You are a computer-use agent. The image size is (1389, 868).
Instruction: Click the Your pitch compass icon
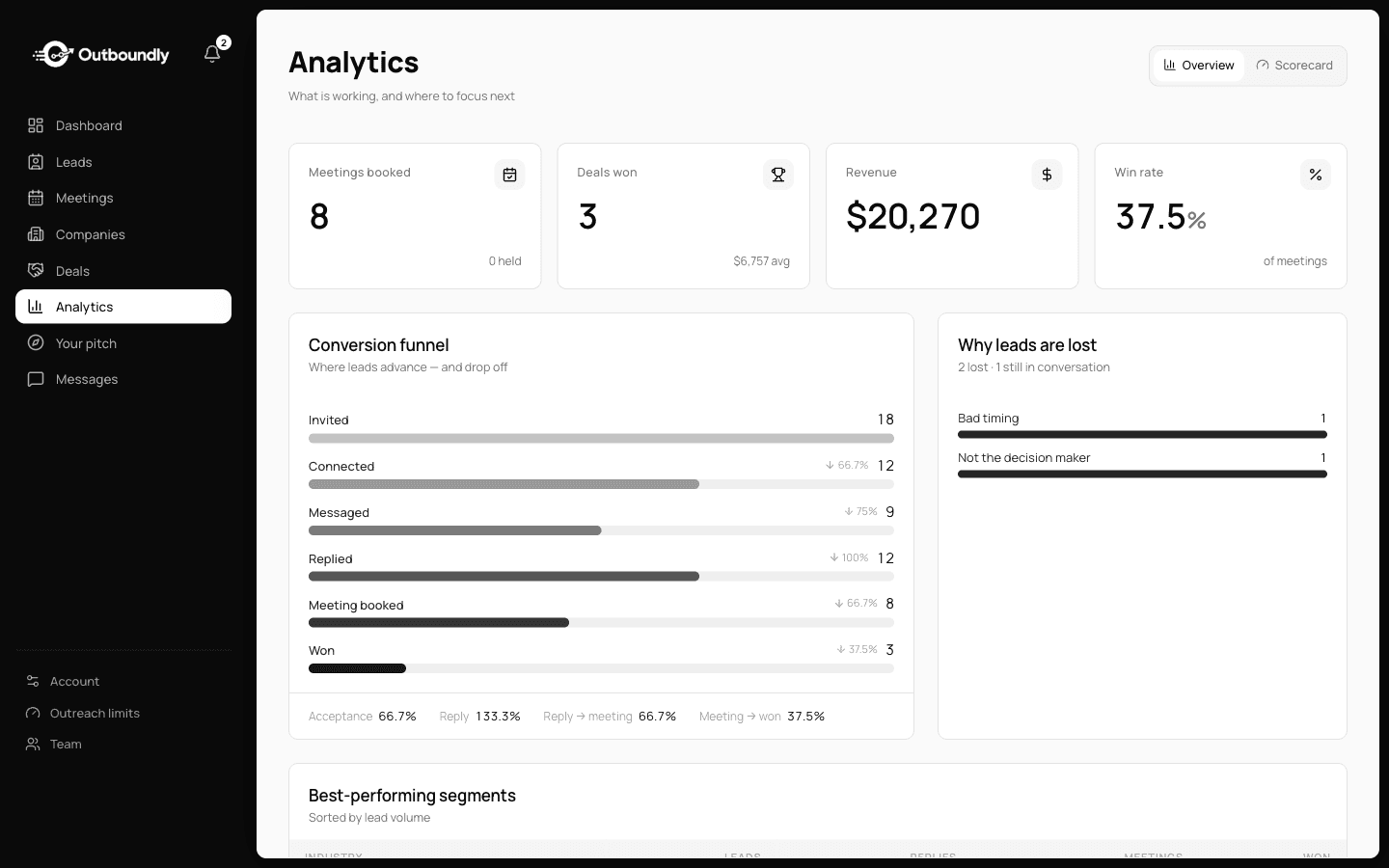(36, 343)
